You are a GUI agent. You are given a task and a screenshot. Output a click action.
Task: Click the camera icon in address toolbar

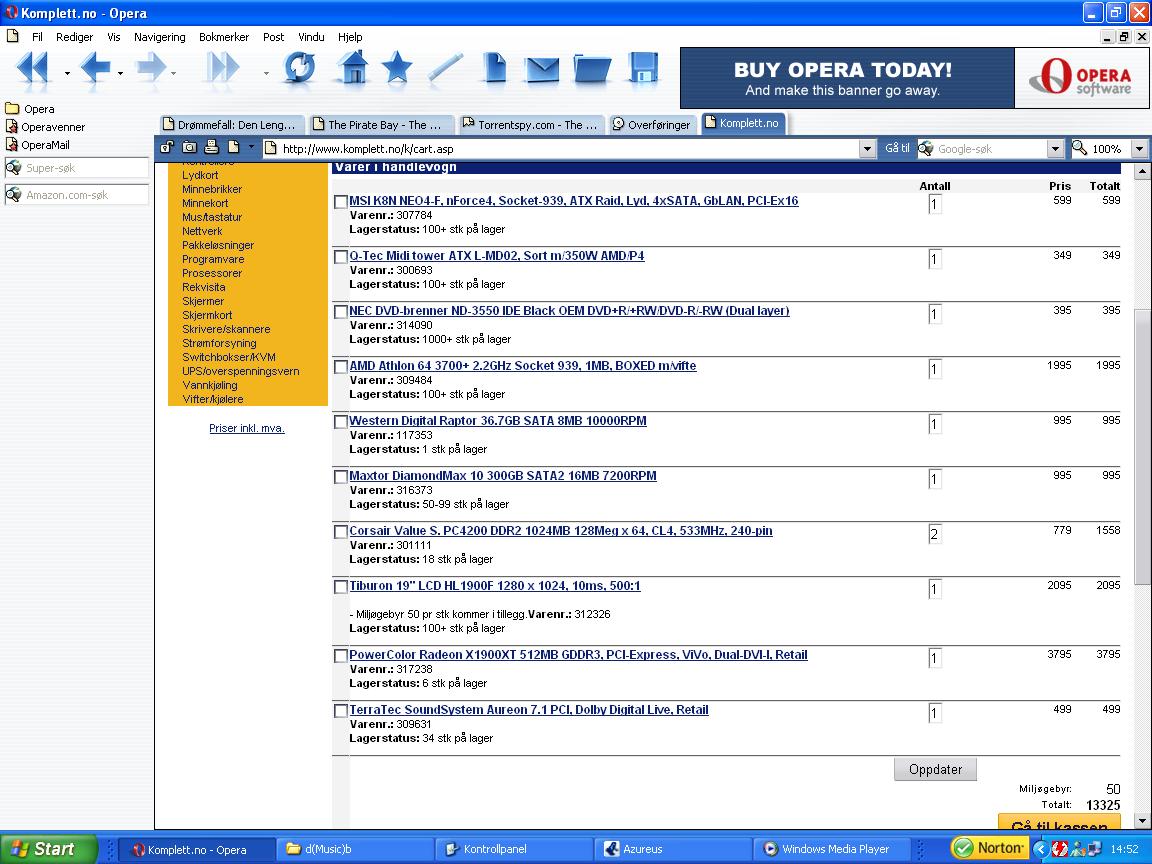[x=189, y=147]
